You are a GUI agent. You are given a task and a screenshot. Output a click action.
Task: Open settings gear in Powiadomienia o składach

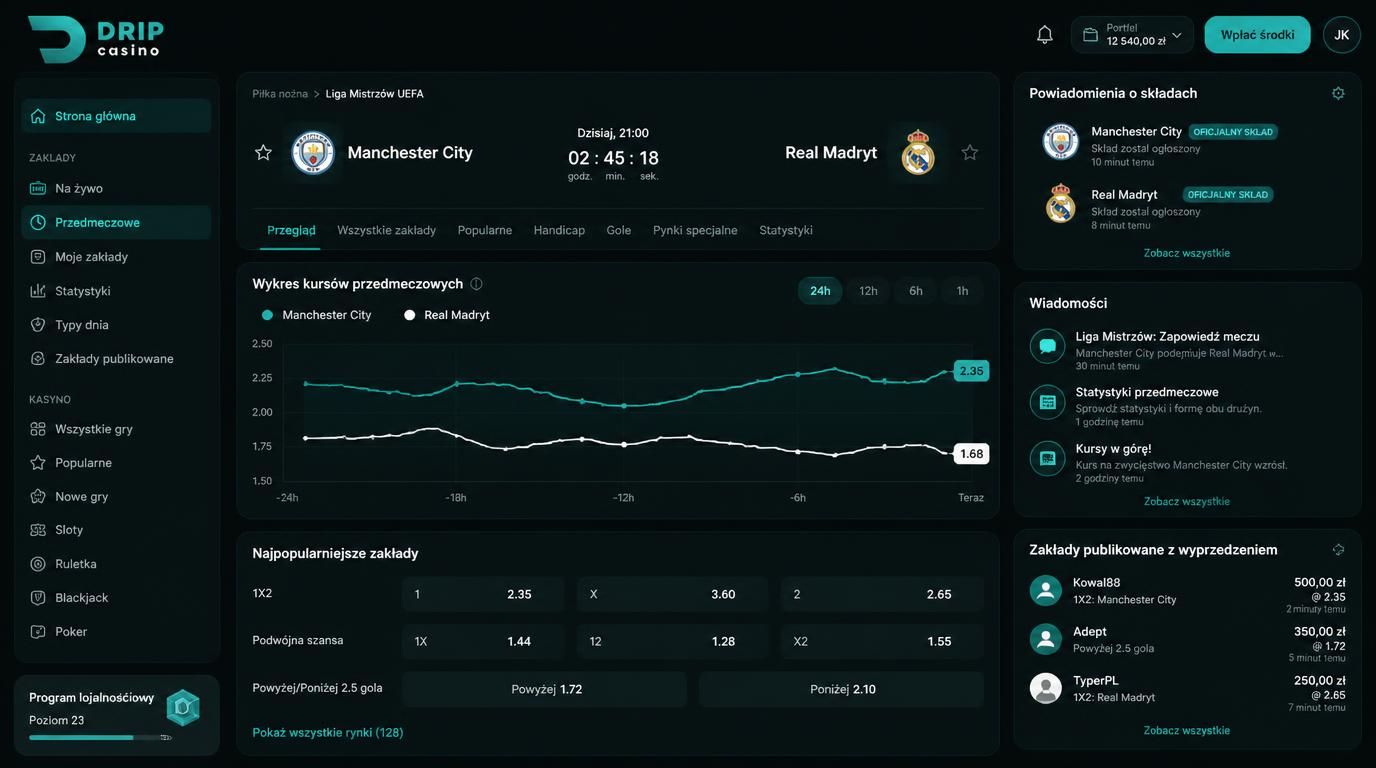point(1338,93)
